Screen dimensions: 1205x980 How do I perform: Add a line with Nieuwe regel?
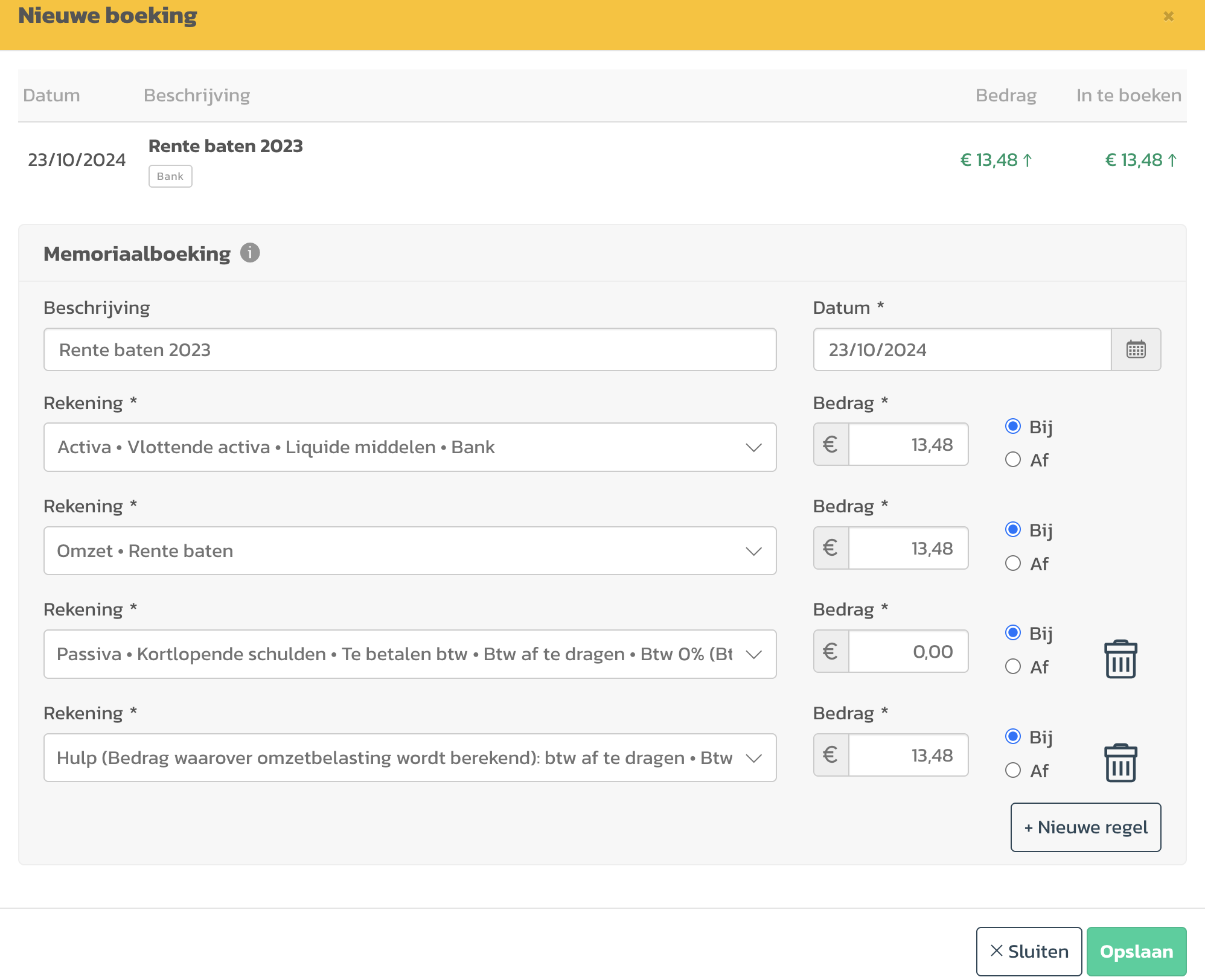[x=1085, y=827]
